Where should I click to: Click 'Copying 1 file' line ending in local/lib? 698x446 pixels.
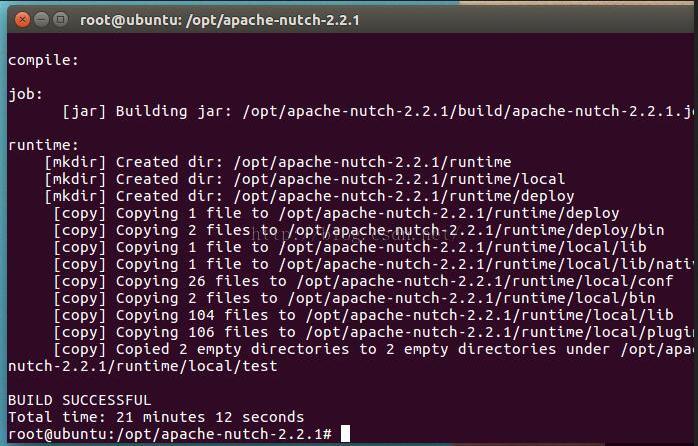tap(349, 247)
